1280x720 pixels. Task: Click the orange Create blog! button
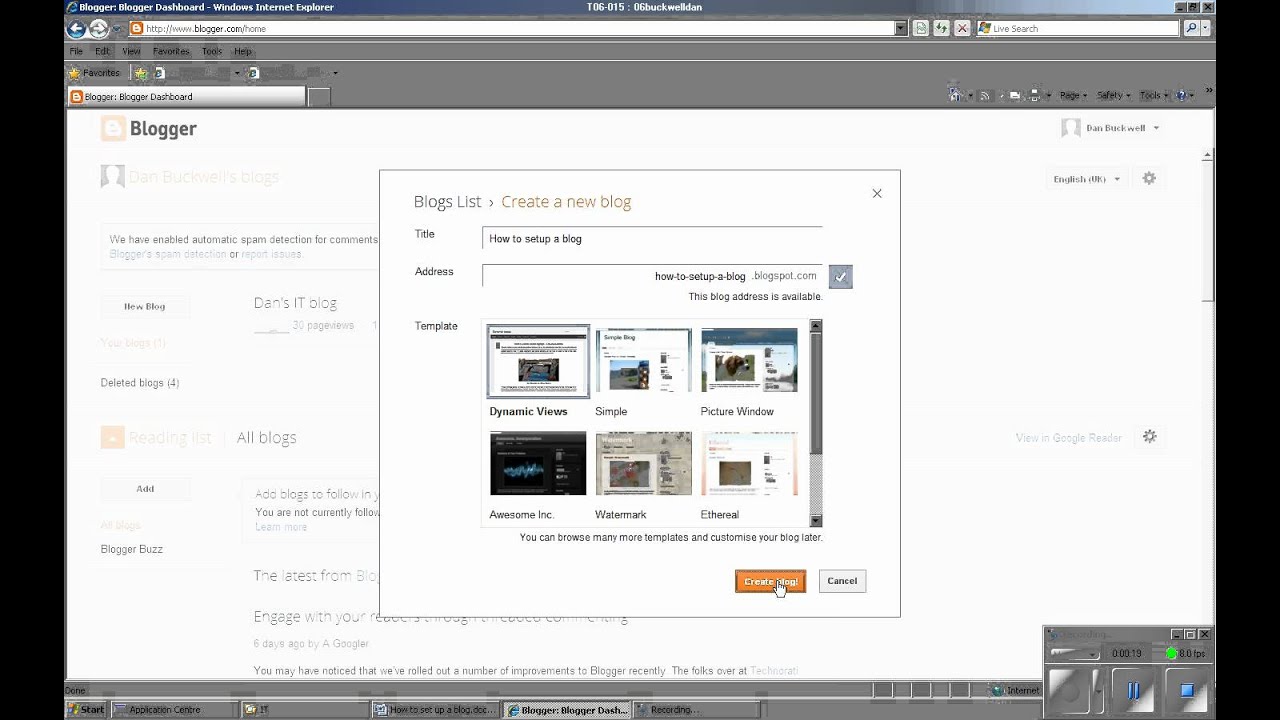pyautogui.click(x=770, y=581)
